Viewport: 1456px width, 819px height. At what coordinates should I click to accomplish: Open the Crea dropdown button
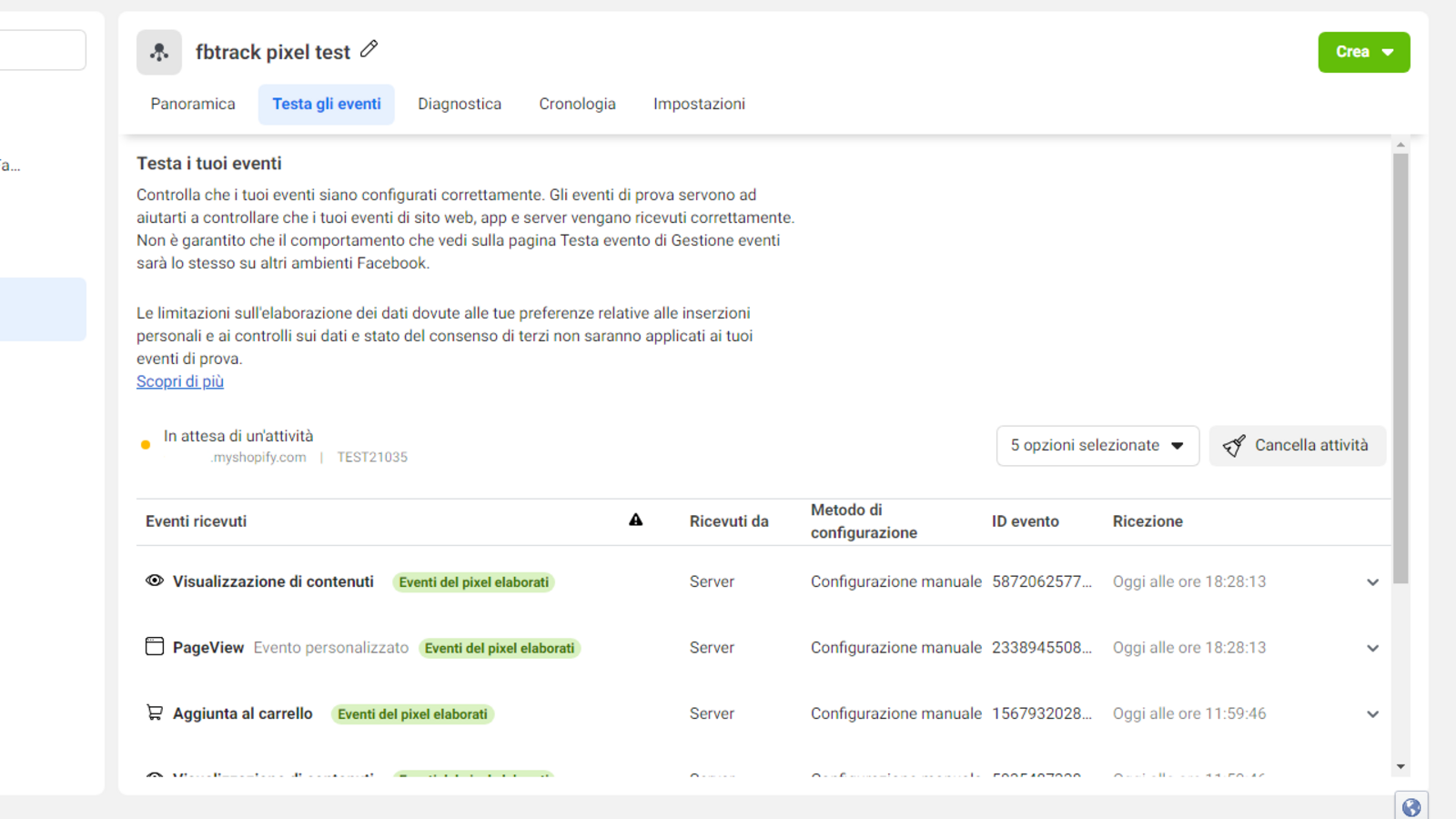point(1364,52)
